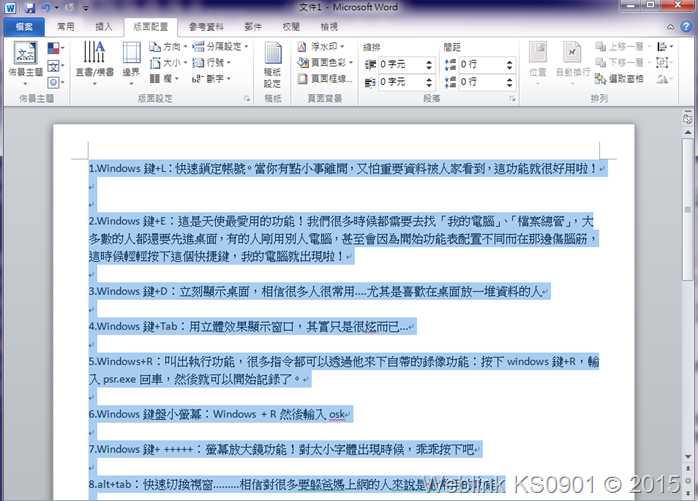Minimize the ribbon with the caret icon

(670, 27)
